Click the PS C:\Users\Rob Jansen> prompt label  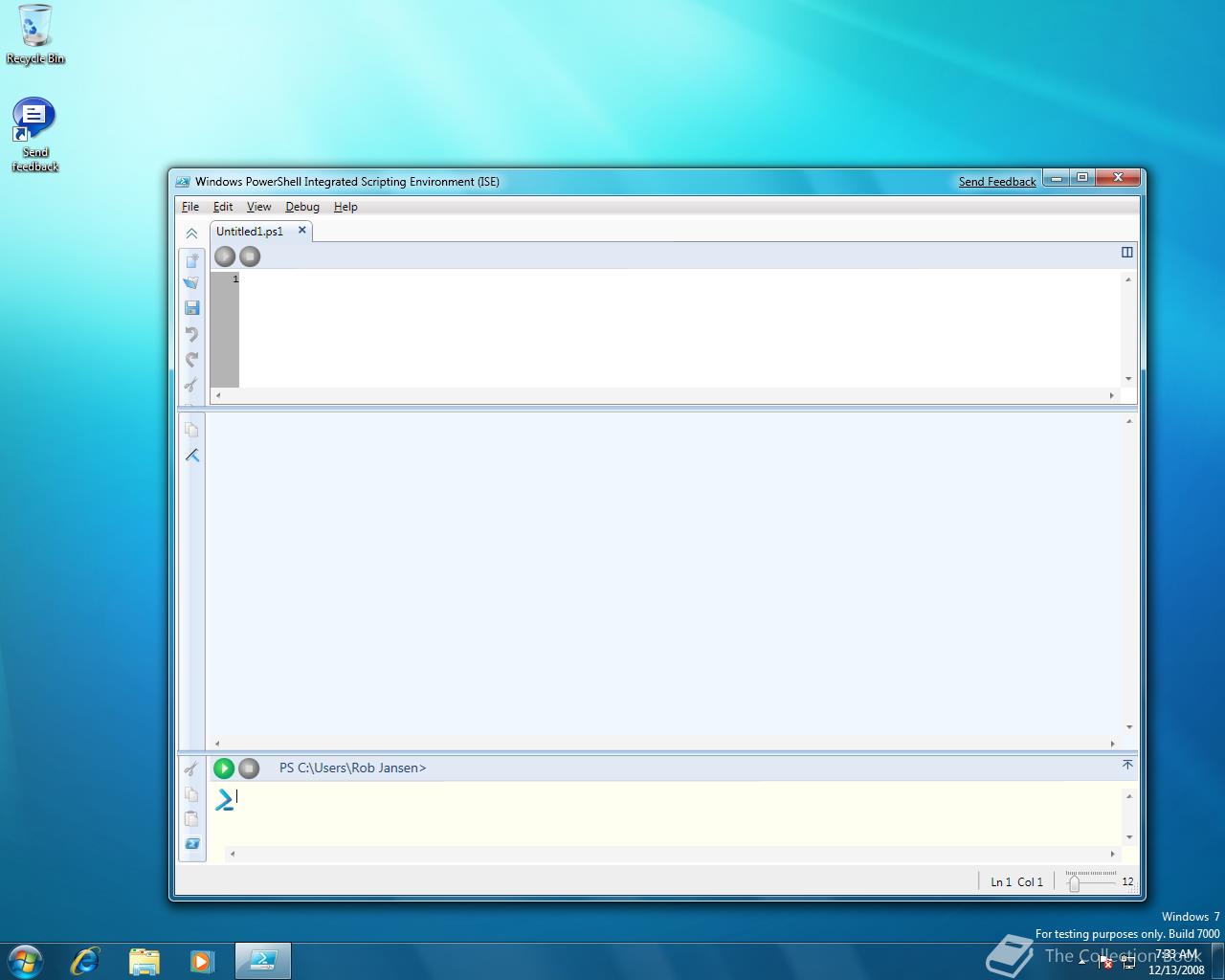pyautogui.click(x=352, y=768)
